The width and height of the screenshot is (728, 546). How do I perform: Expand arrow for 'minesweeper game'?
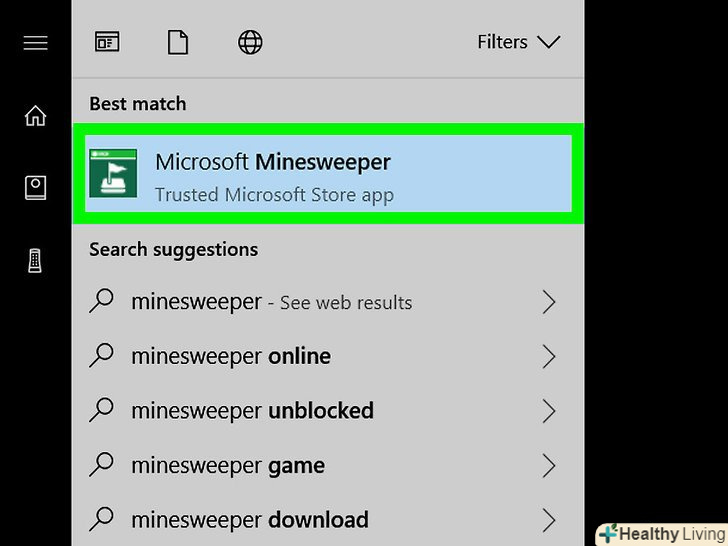(549, 466)
